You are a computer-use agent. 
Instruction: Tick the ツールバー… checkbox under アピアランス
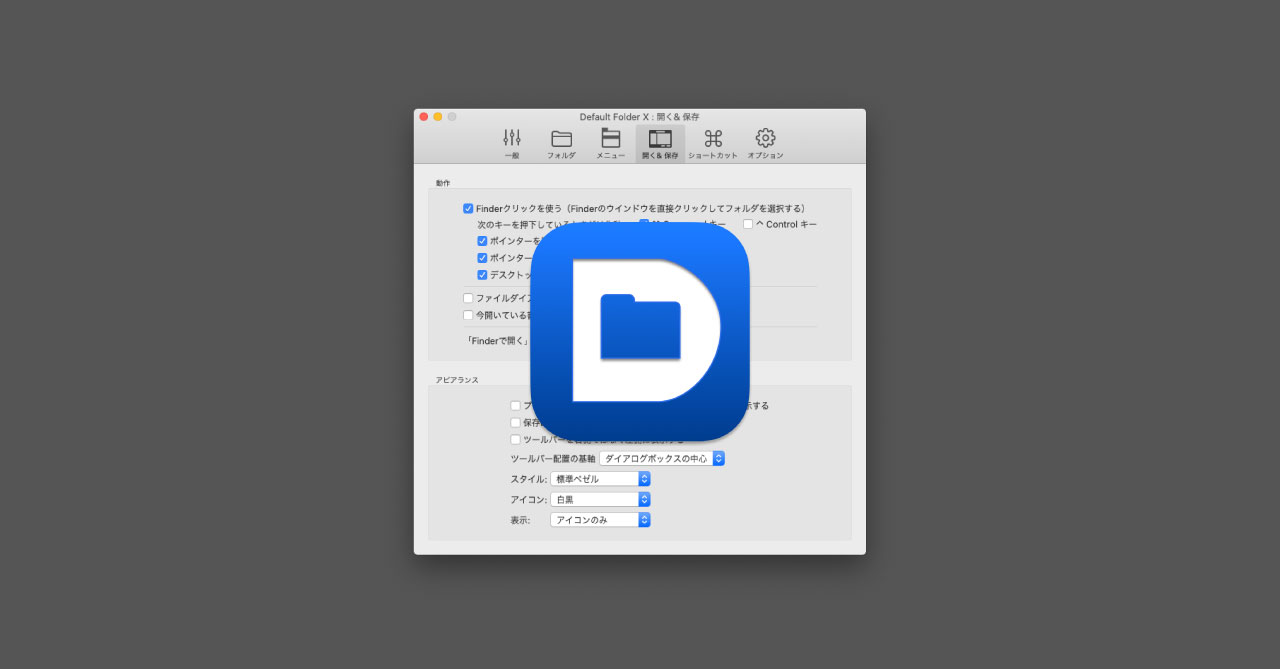click(515, 439)
